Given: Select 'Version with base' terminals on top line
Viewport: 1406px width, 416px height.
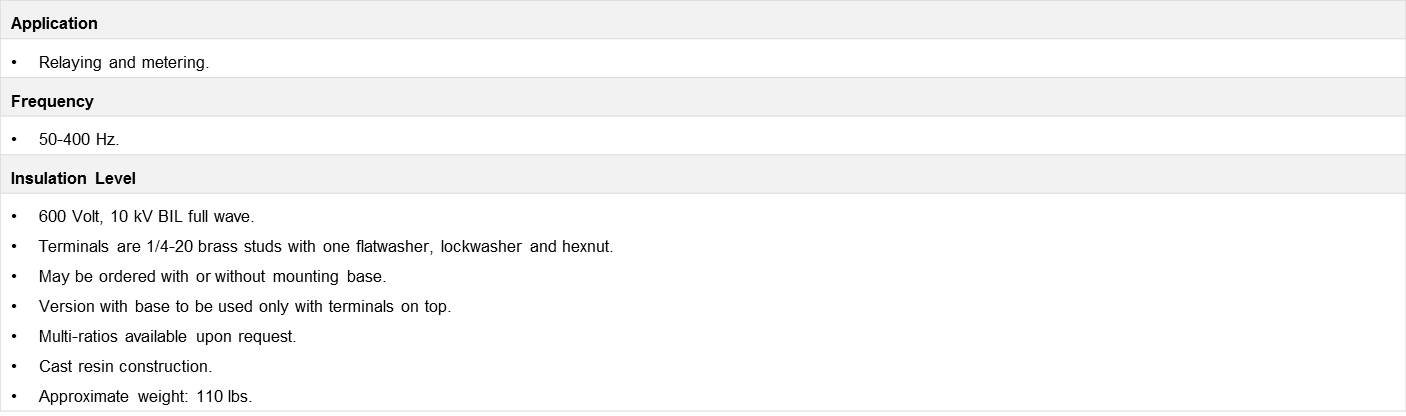Looking at the screenshot, I should pyautogui.click(x=245, y=306).
